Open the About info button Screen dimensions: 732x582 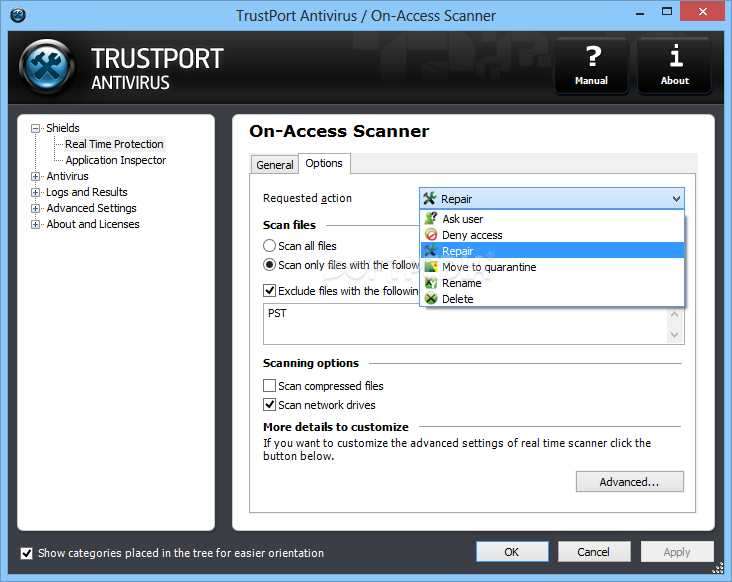675,66
